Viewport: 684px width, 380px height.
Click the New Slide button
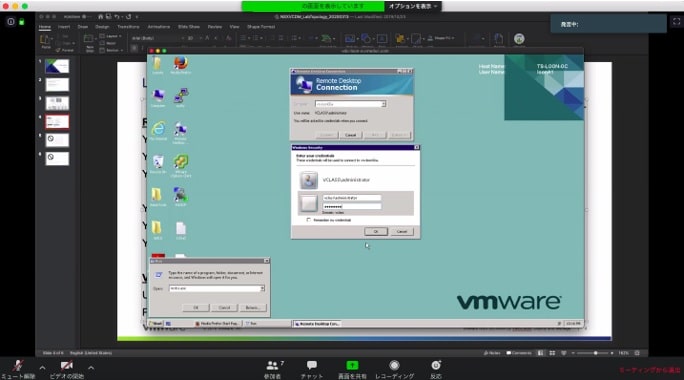coord(89,43)
